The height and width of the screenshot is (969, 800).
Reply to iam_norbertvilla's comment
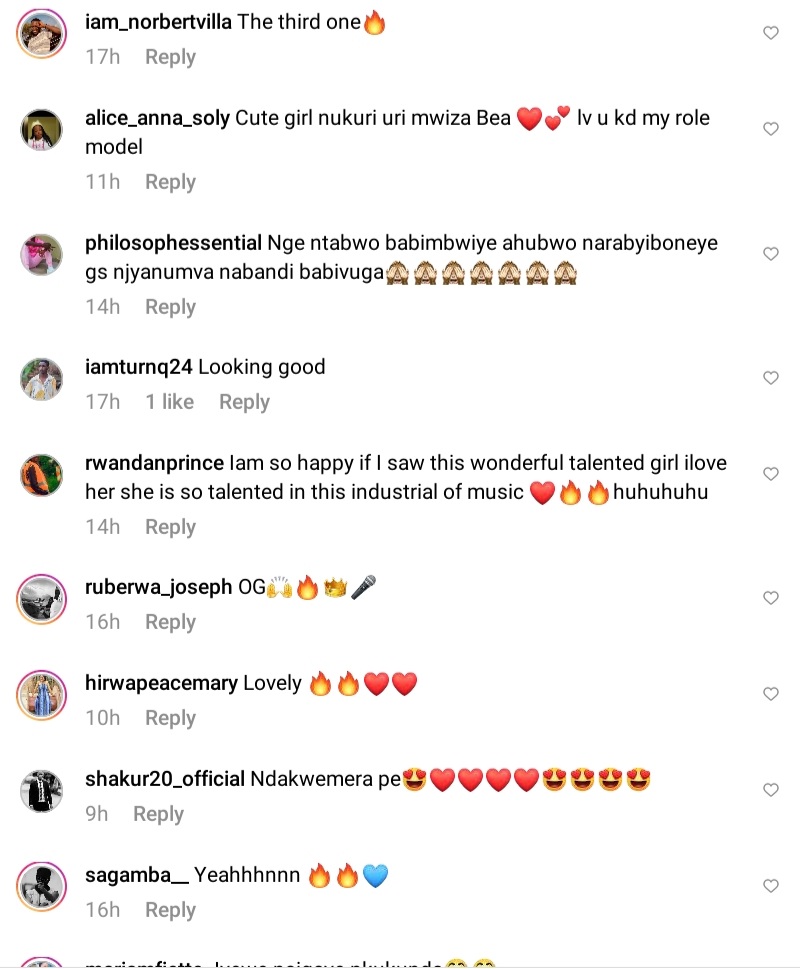click(x=170, y=57)
